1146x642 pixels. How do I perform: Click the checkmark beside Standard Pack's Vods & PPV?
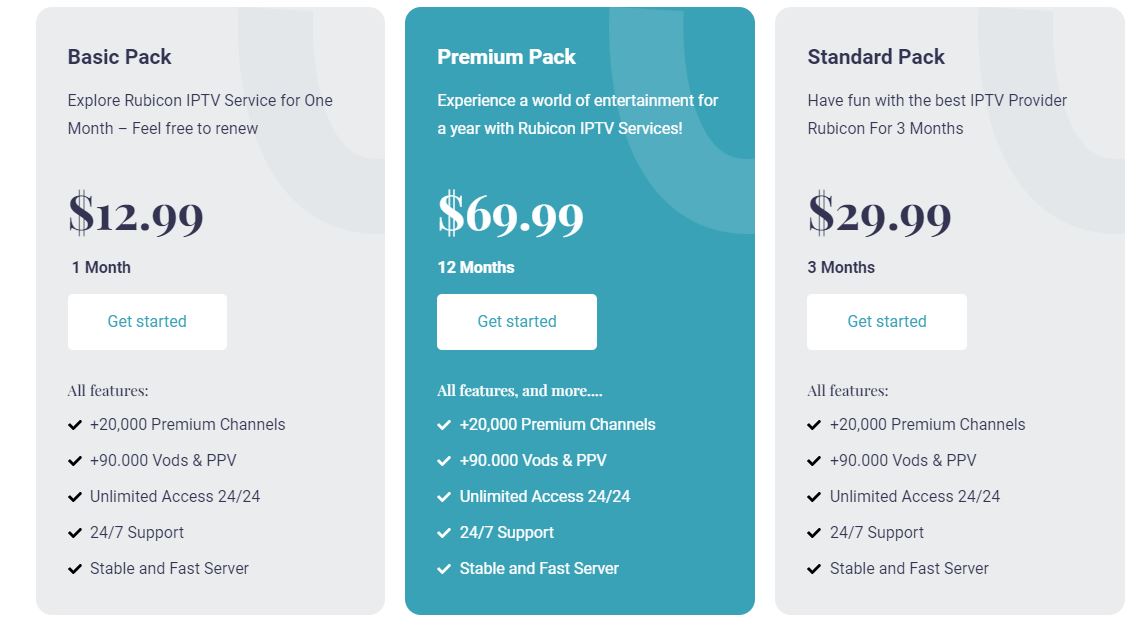coord(814,460)
